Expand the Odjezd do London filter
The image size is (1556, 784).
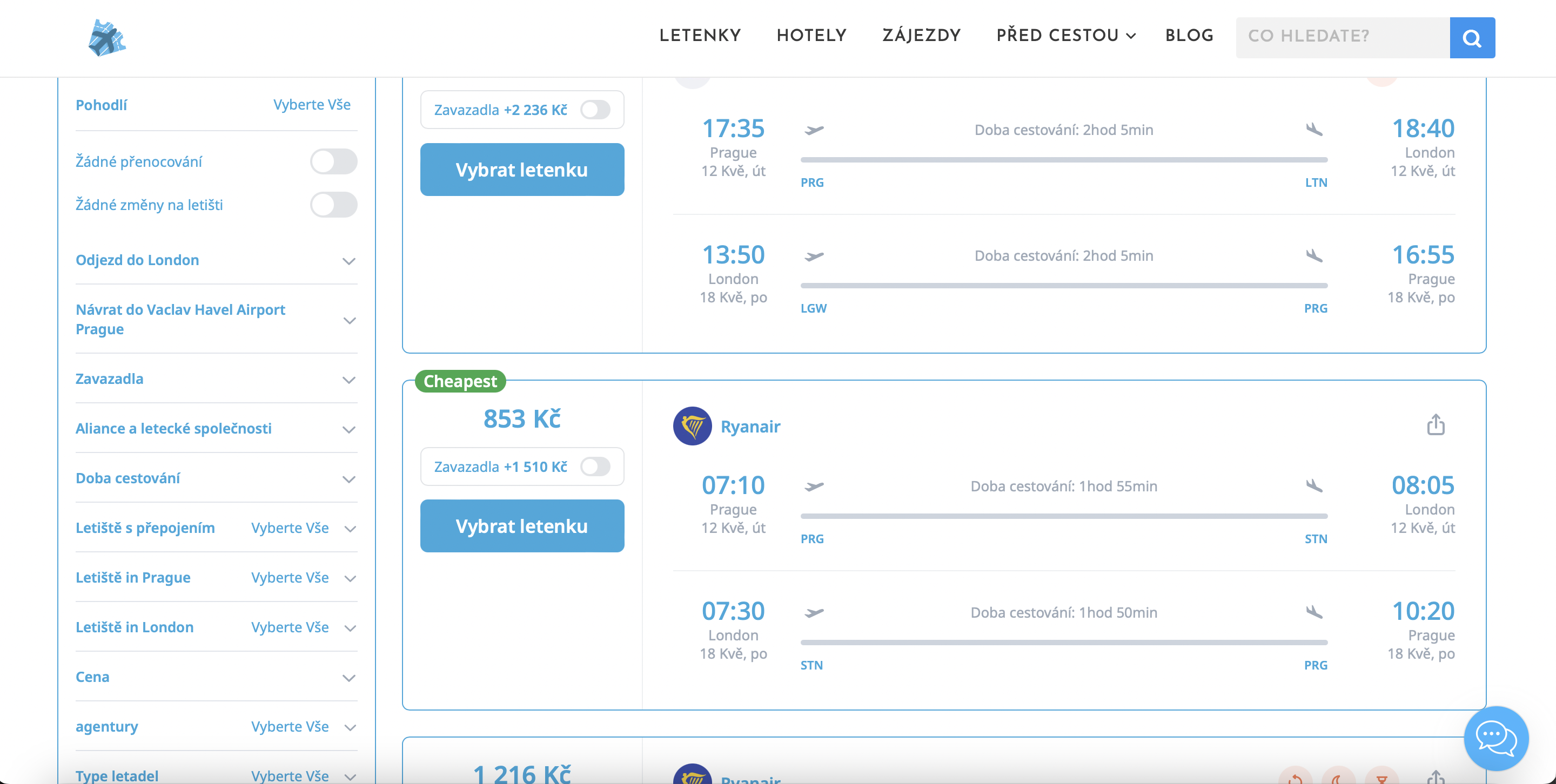point(348,261)
